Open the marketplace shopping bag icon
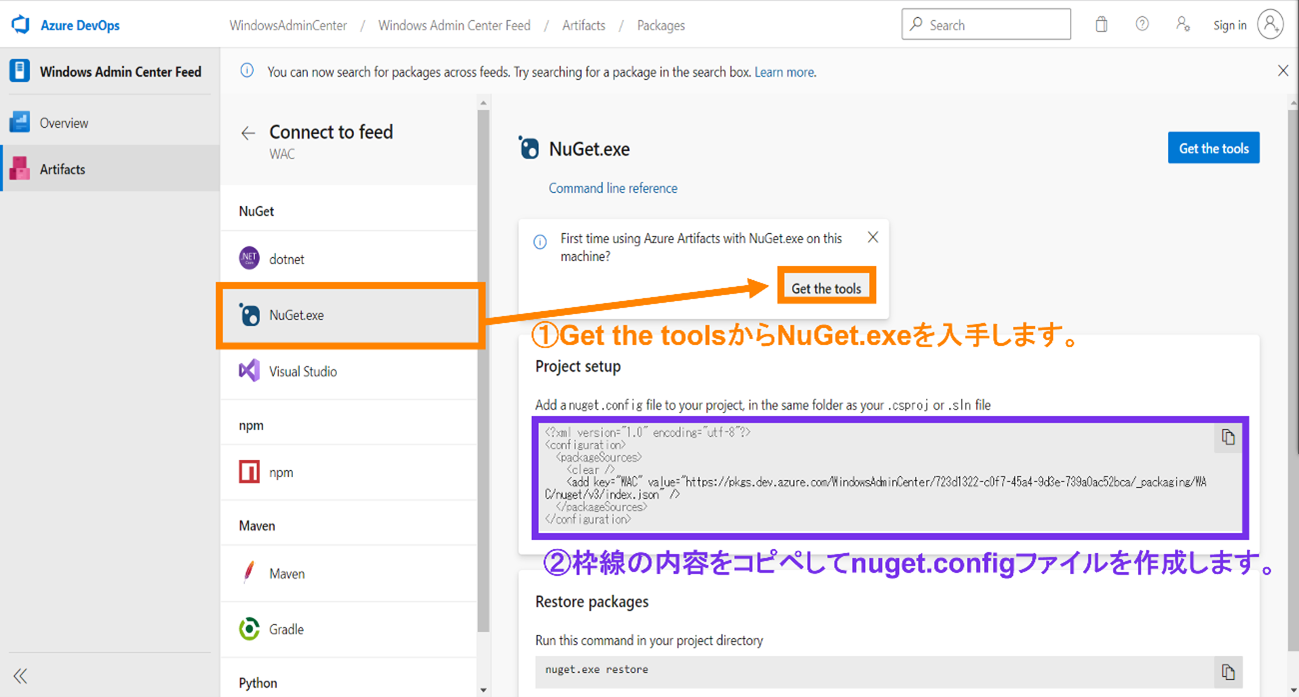The width and height of the screenshot is (1299, 697). 1101,25
